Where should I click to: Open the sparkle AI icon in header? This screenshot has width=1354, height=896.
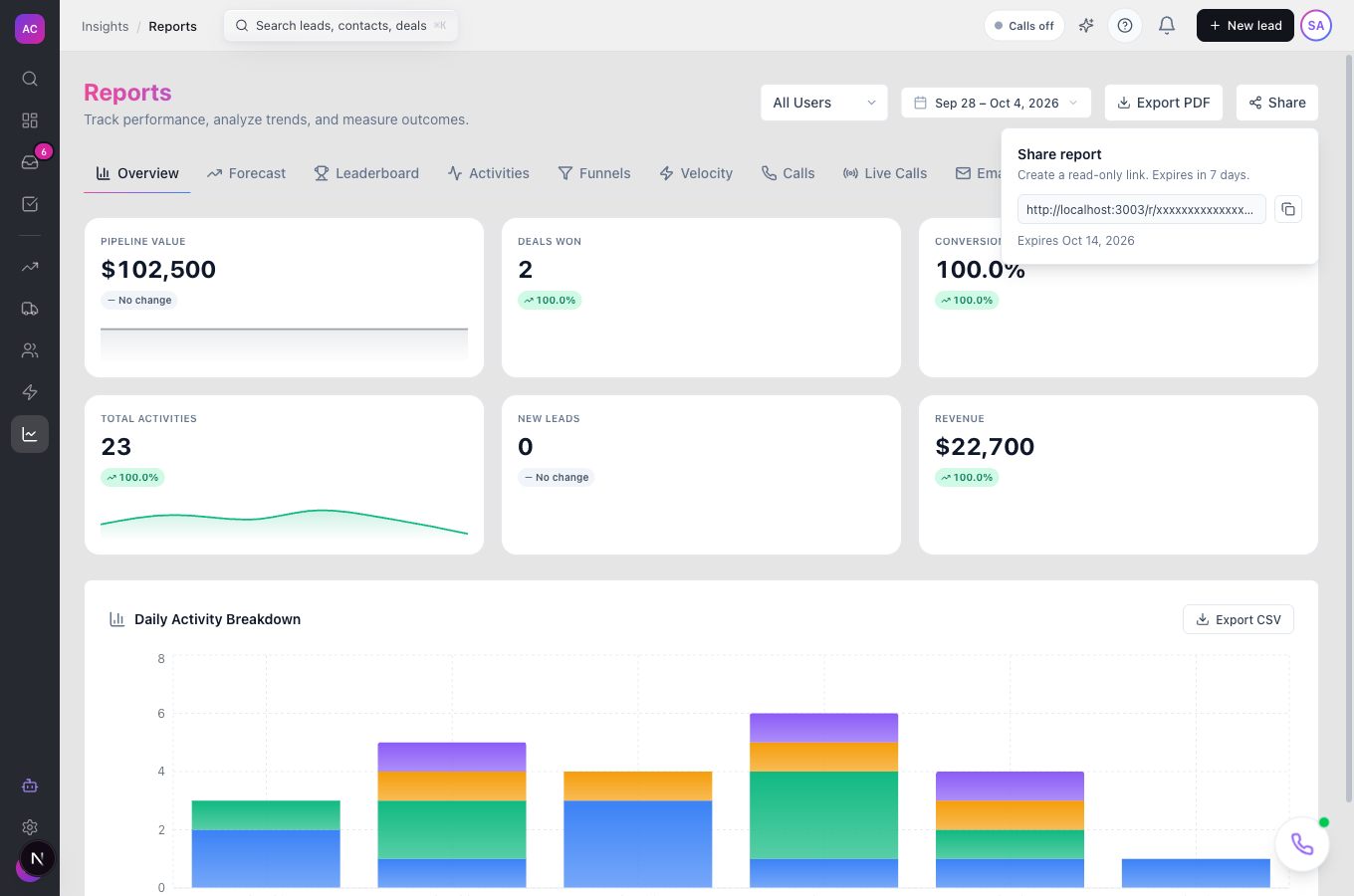[x=1086, y=26]
